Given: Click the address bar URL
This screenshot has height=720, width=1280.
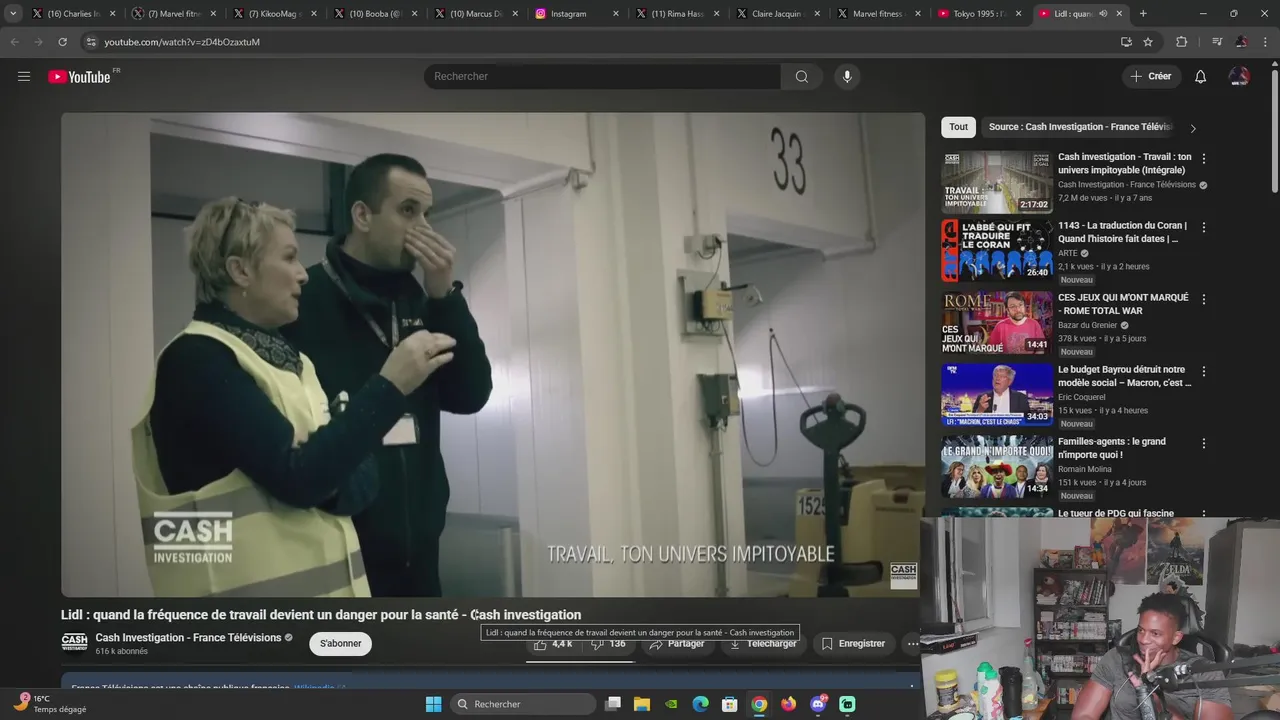Looking at the screenshot, I should tap(182, 42).
